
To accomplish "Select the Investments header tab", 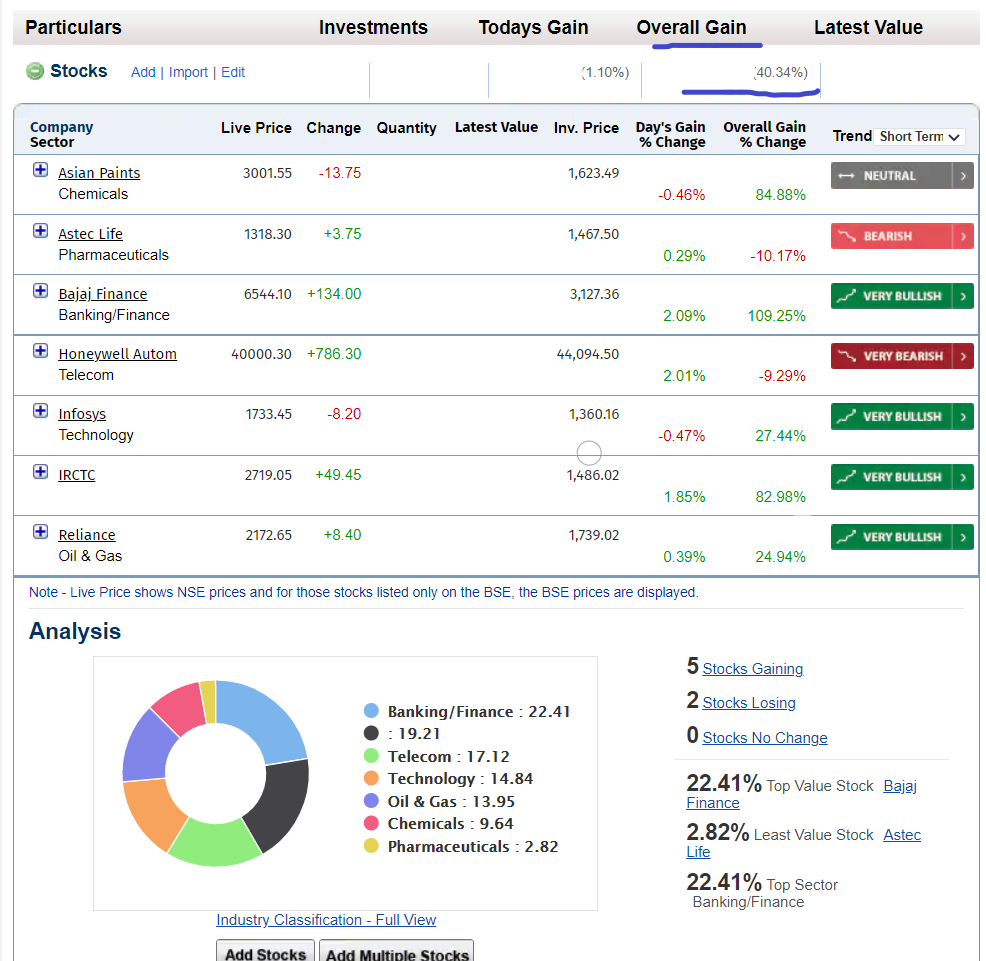I will (x=373, y=28).
